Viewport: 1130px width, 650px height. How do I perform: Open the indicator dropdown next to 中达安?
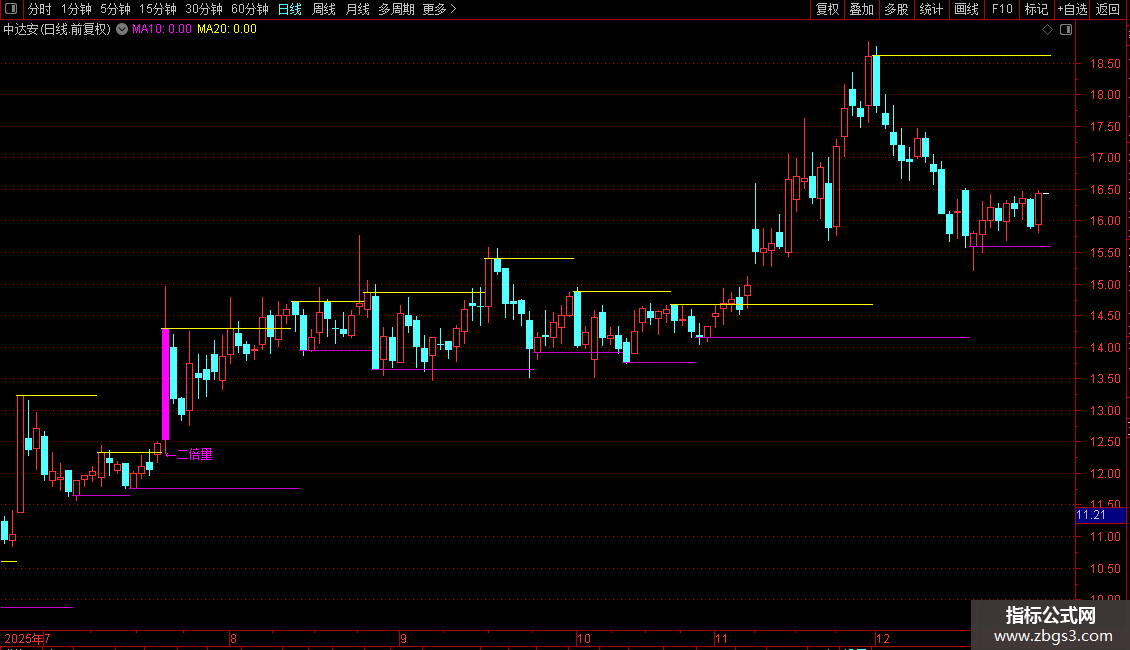click(122, 29)
